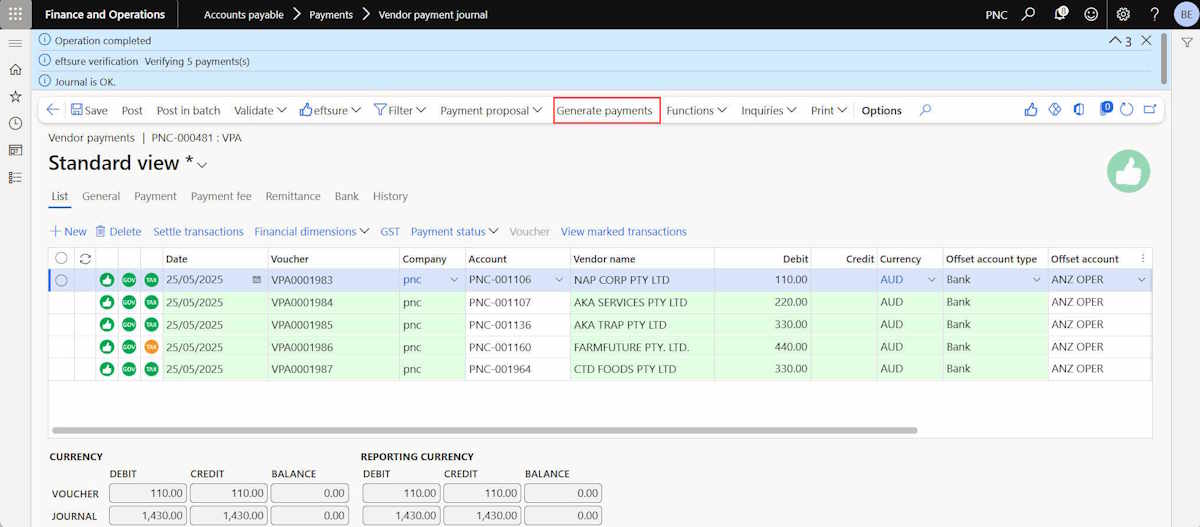Switch to General tab
Viewport: 1200px width, 527px height.
(101, 196)
